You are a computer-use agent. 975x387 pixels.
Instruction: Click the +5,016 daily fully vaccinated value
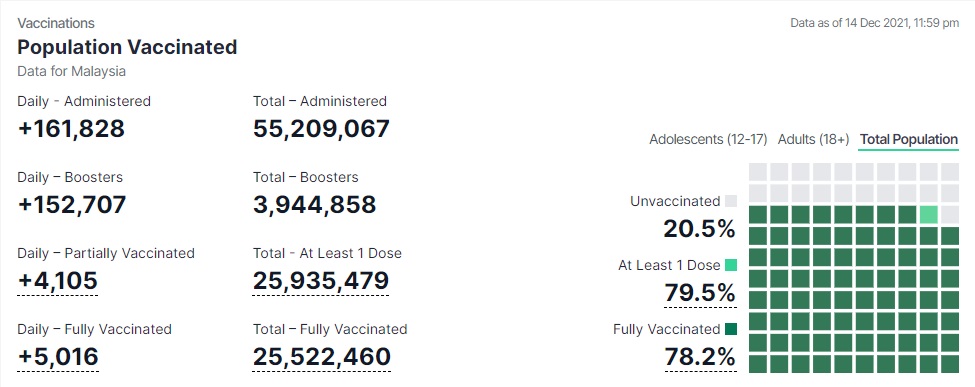[58, 357]
